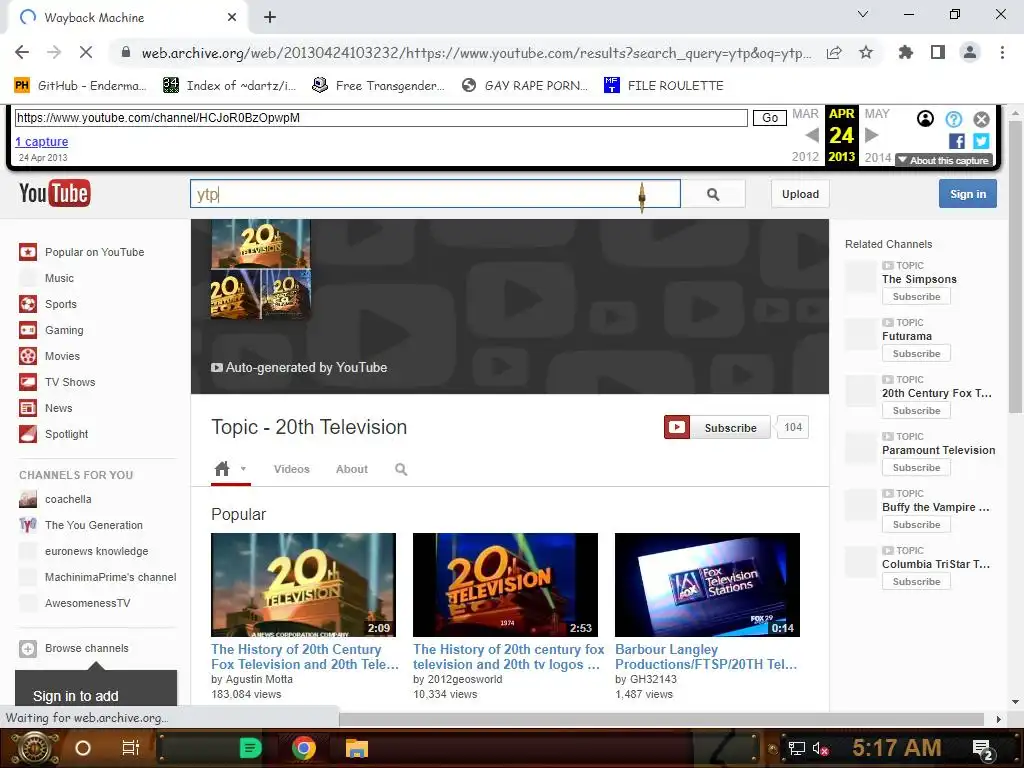This screenshot has height=768, width=1024.
Task: Switch to the About tab
Action: tap(351, 469)
